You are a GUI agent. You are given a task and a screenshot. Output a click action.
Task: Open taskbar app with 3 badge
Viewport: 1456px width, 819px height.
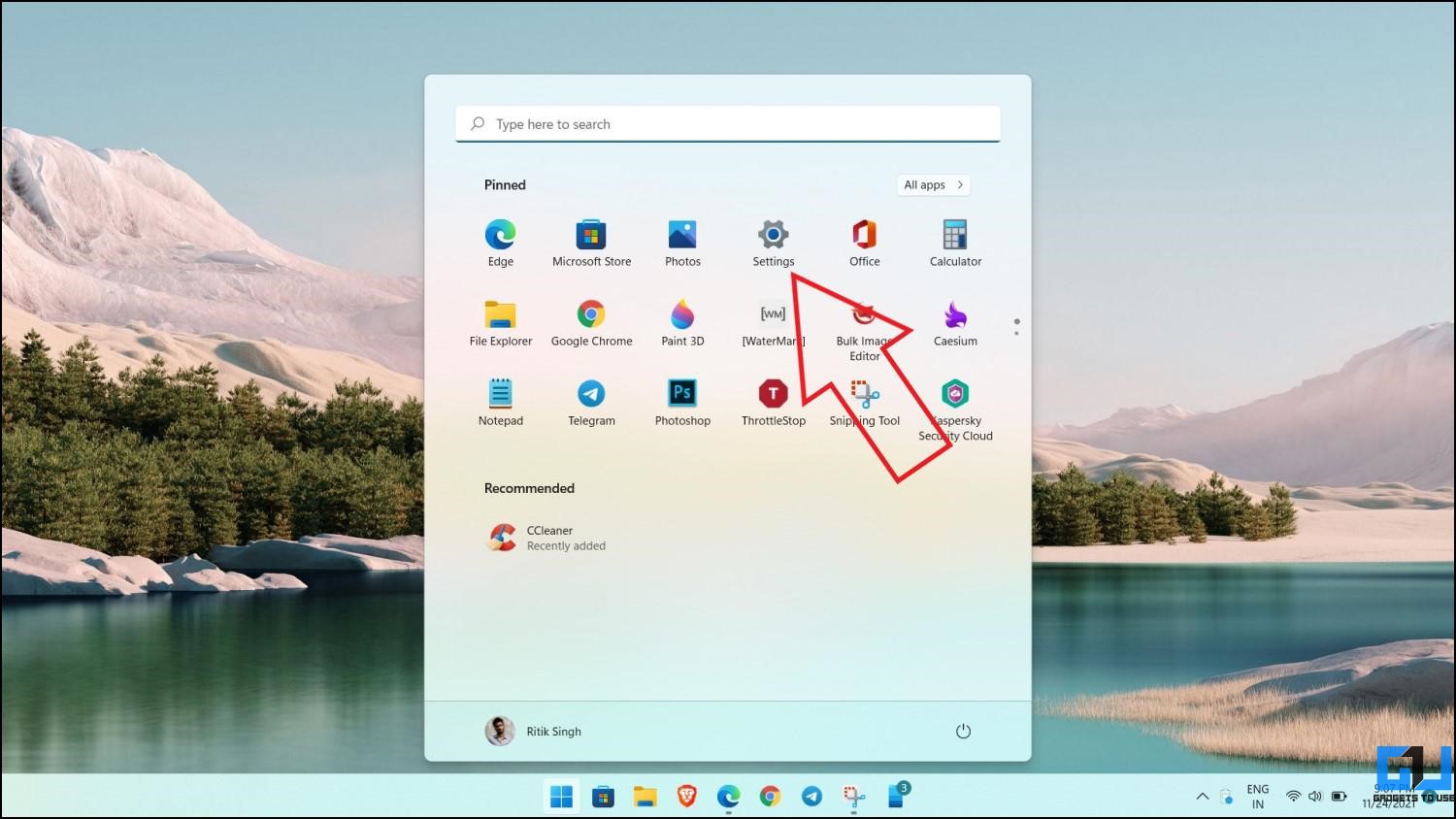coord(897,796)
